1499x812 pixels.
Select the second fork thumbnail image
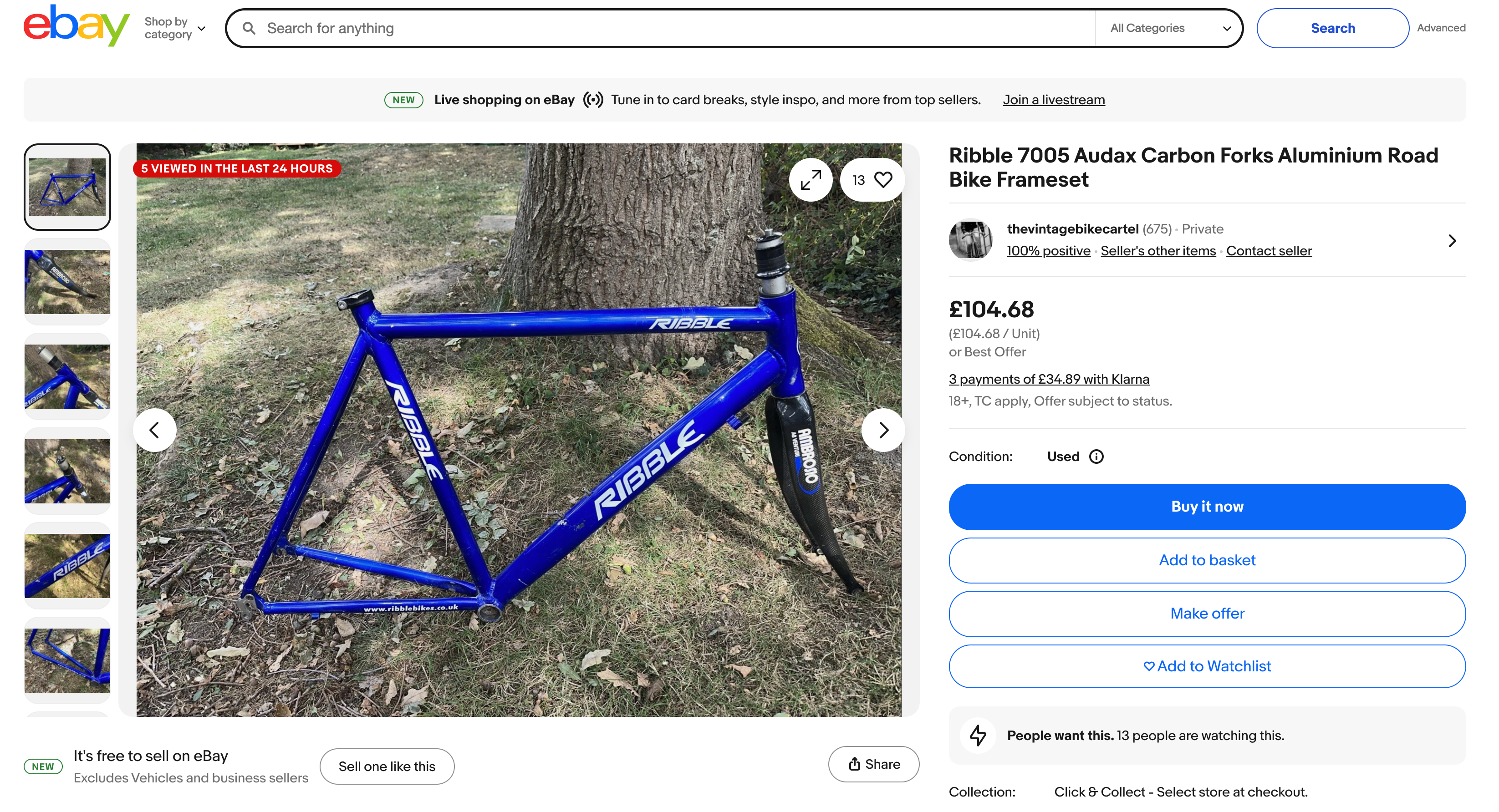pyautogui.click(x=67, y=282)
